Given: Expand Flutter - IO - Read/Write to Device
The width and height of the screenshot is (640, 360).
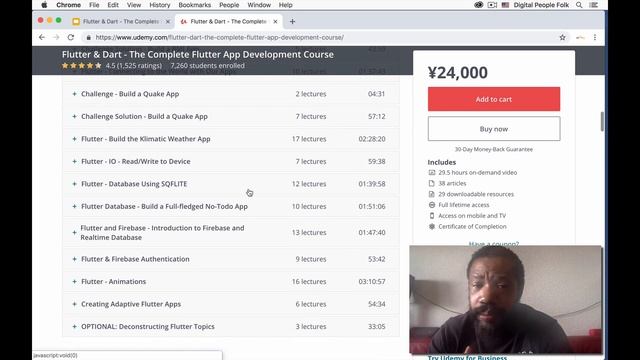Looking at the screenshot, I should pyautogui.click(x=231, y=161).
